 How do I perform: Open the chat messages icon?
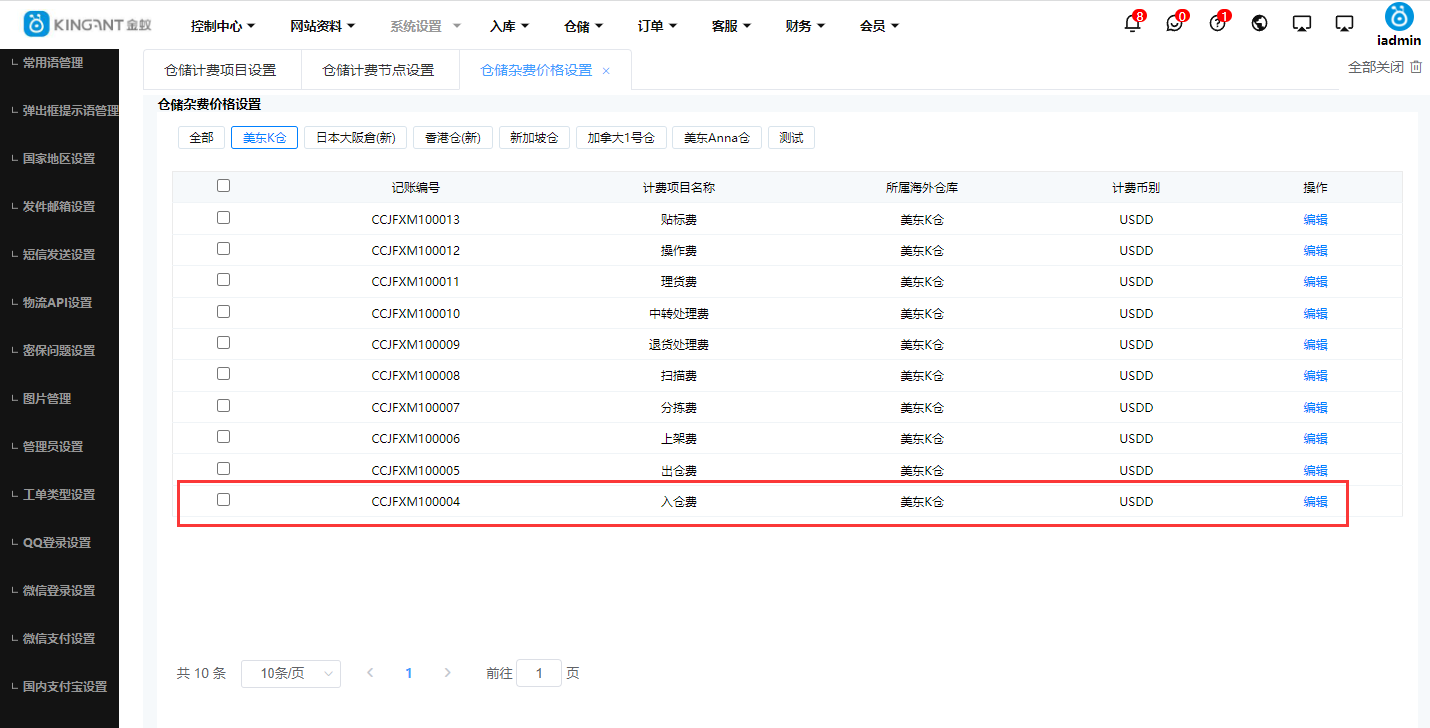click(x=1174, y=22)
